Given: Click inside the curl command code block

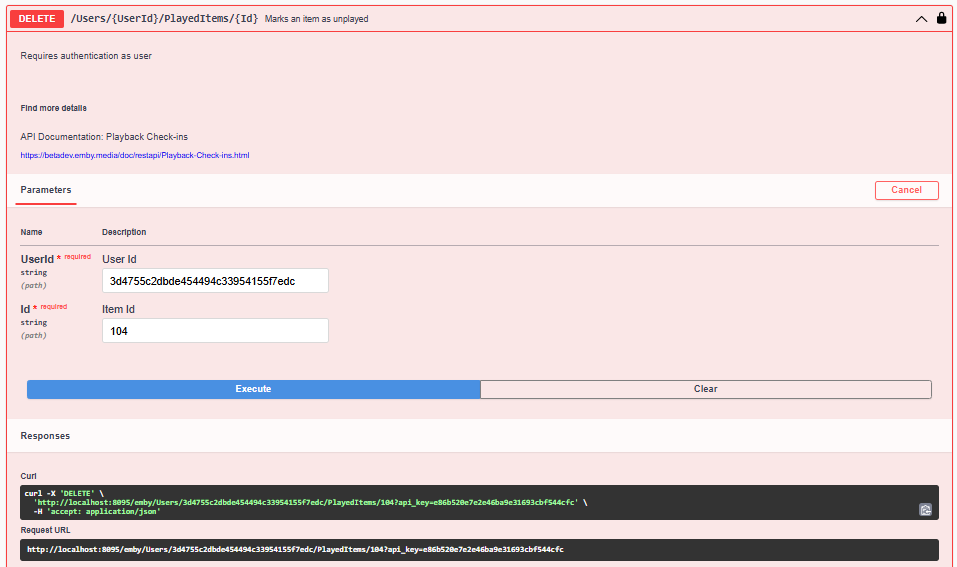Looking at the screenshot, I should 479,502.
